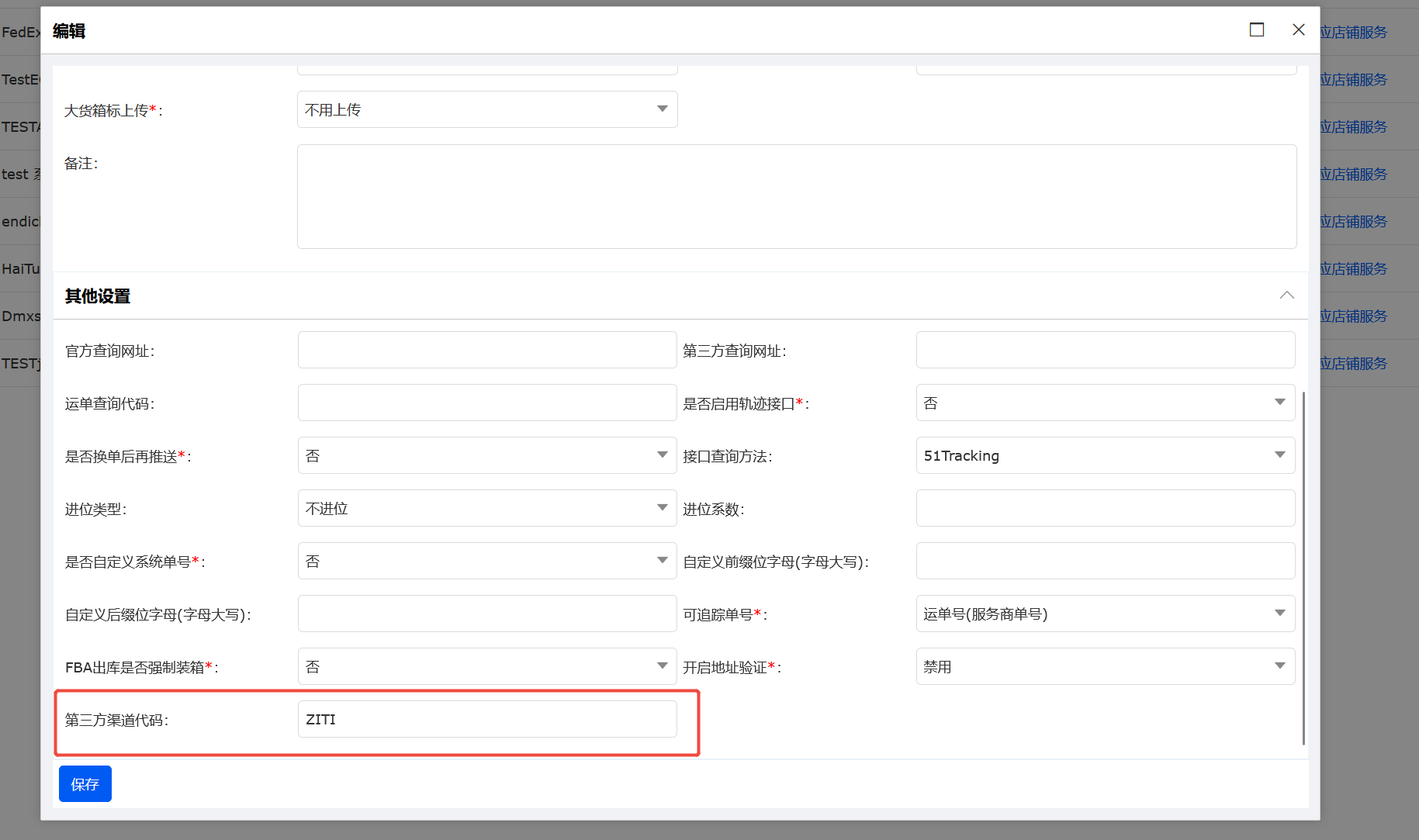The width and height of the screenshot is (1419, 840).
Task: Focus the 进位系数 input field
Action: tap(1106, 508)
